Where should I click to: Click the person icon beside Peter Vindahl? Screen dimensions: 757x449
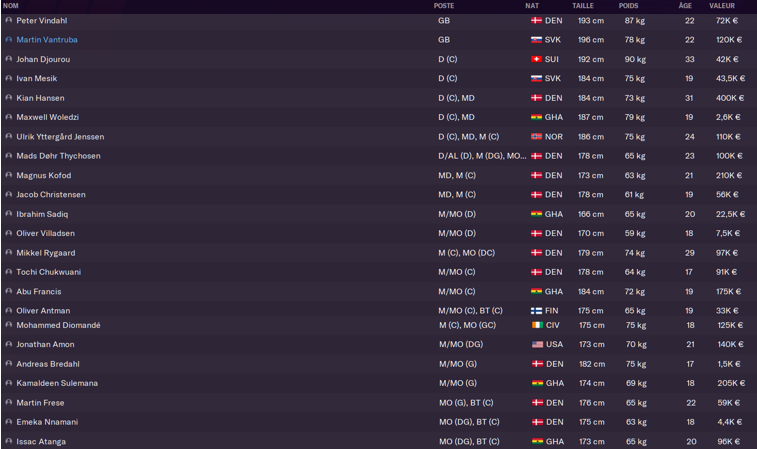pos(8,20)
